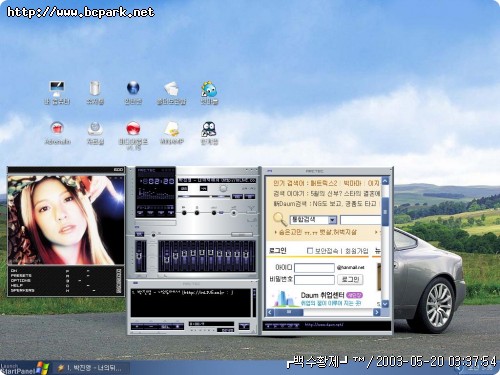Image resolution: width=500 pixels, height=375 pixels.
Task: Open the Daum 취업센터 banner
Action: [317, 299]
